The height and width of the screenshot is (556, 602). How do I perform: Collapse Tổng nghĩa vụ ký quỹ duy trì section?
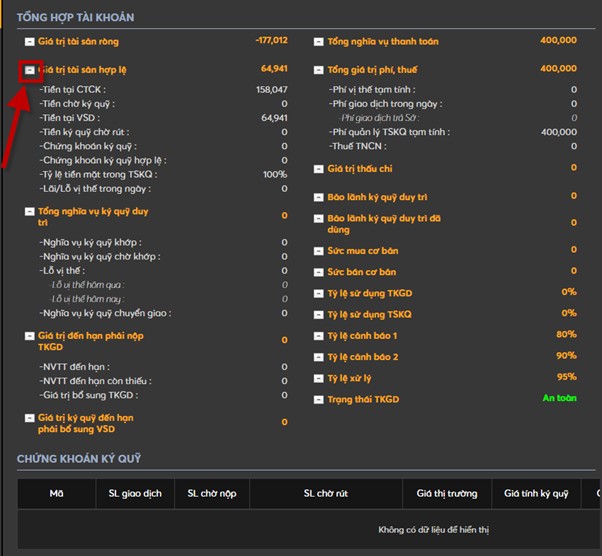pos(29,212)
